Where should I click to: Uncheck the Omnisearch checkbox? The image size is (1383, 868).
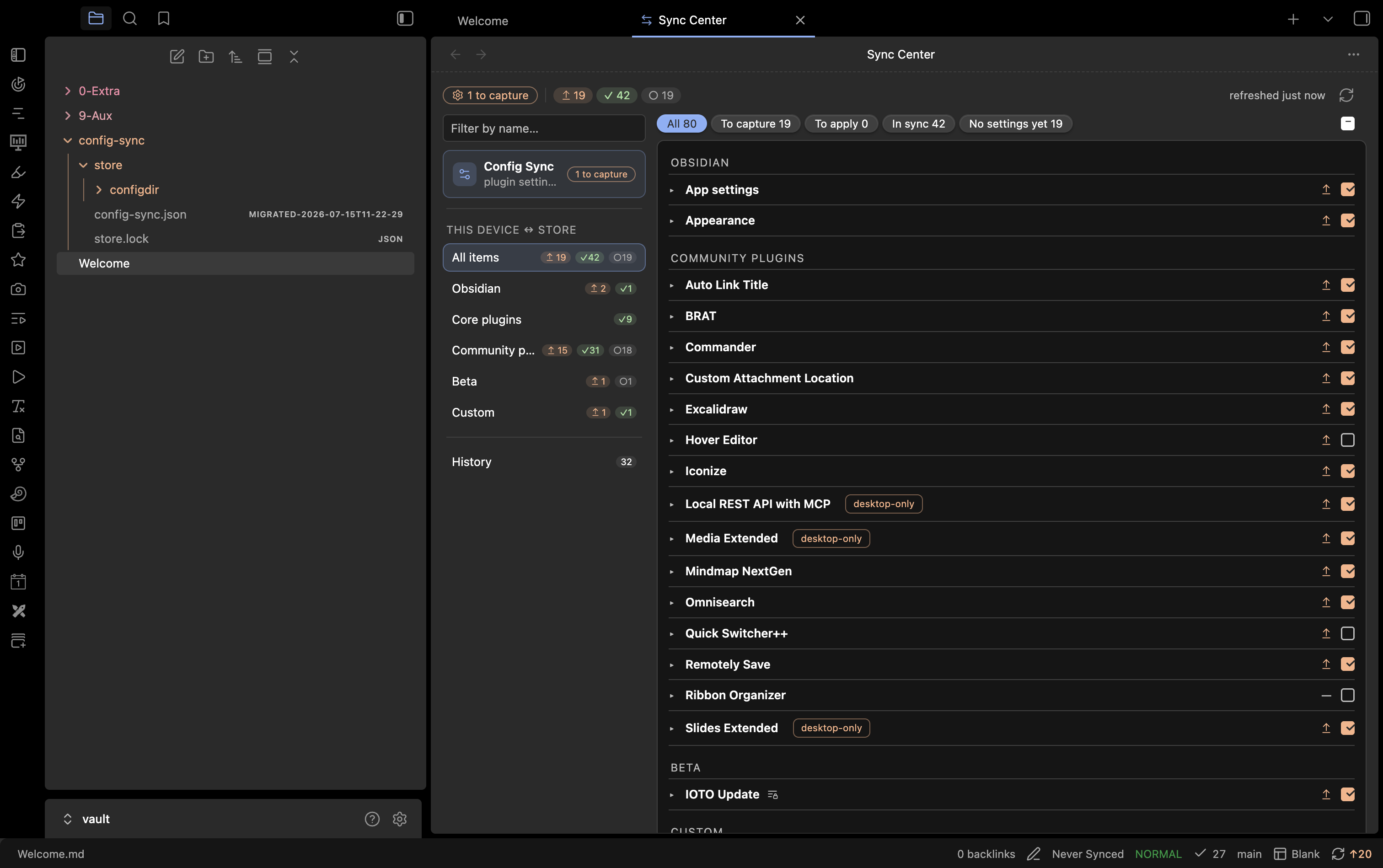pos(1347,602)
